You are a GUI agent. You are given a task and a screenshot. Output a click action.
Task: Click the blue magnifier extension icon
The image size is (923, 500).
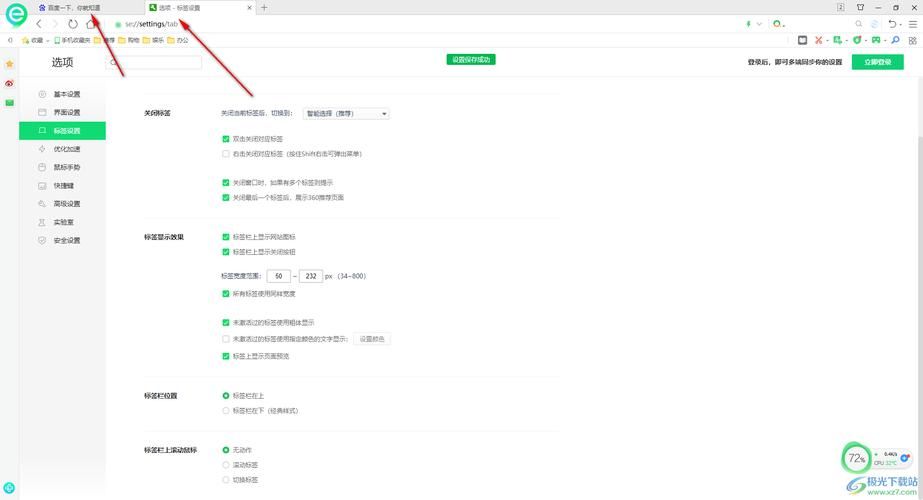tap(895, 40)
